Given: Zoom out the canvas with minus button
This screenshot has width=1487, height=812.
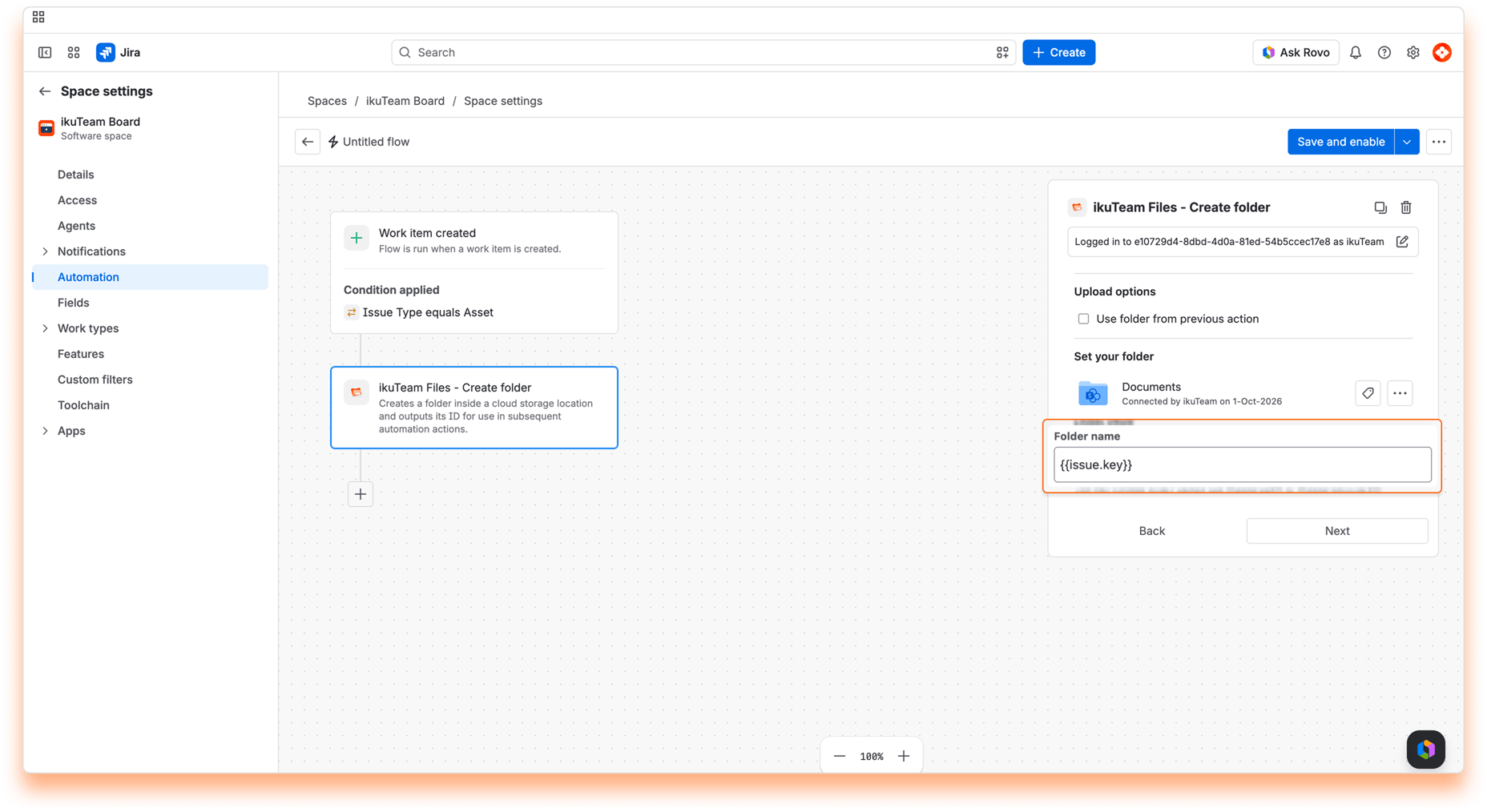Looking at the screenshot, I should 840,756.
